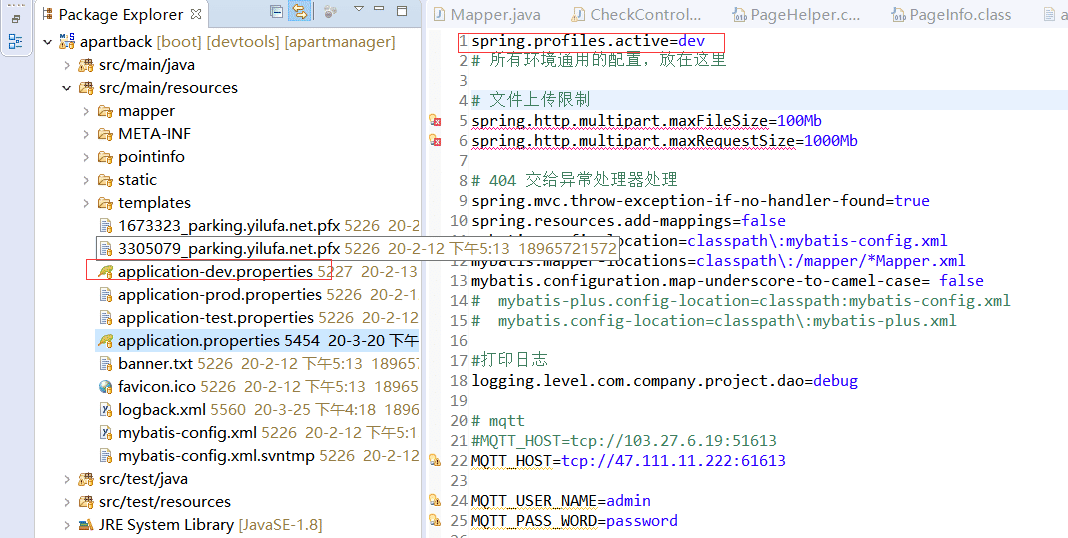This screenshot has height=538, width=1068.
Task: Select 3305079_parking.yilufa.net.pfx file
Action: (x=229, y=249)
